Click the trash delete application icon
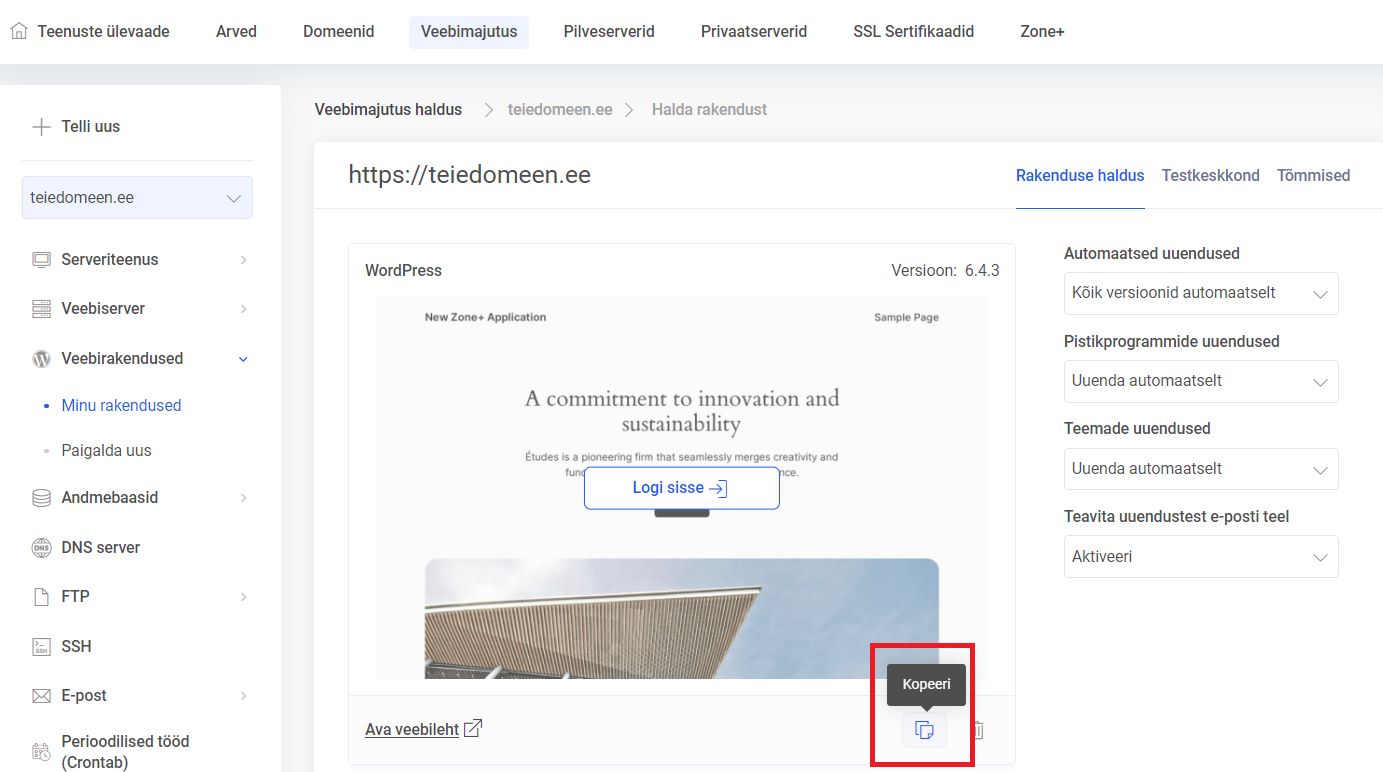Image resolution: width=1383 pixels, height=772 pixels. (x=978, y=730)
